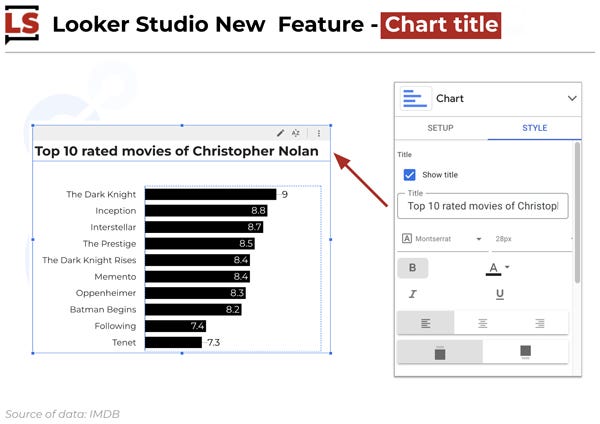This screenshot has height=424, width=600.
Task: Open the three-dot more options menu on chart
Action: [318, 133]
